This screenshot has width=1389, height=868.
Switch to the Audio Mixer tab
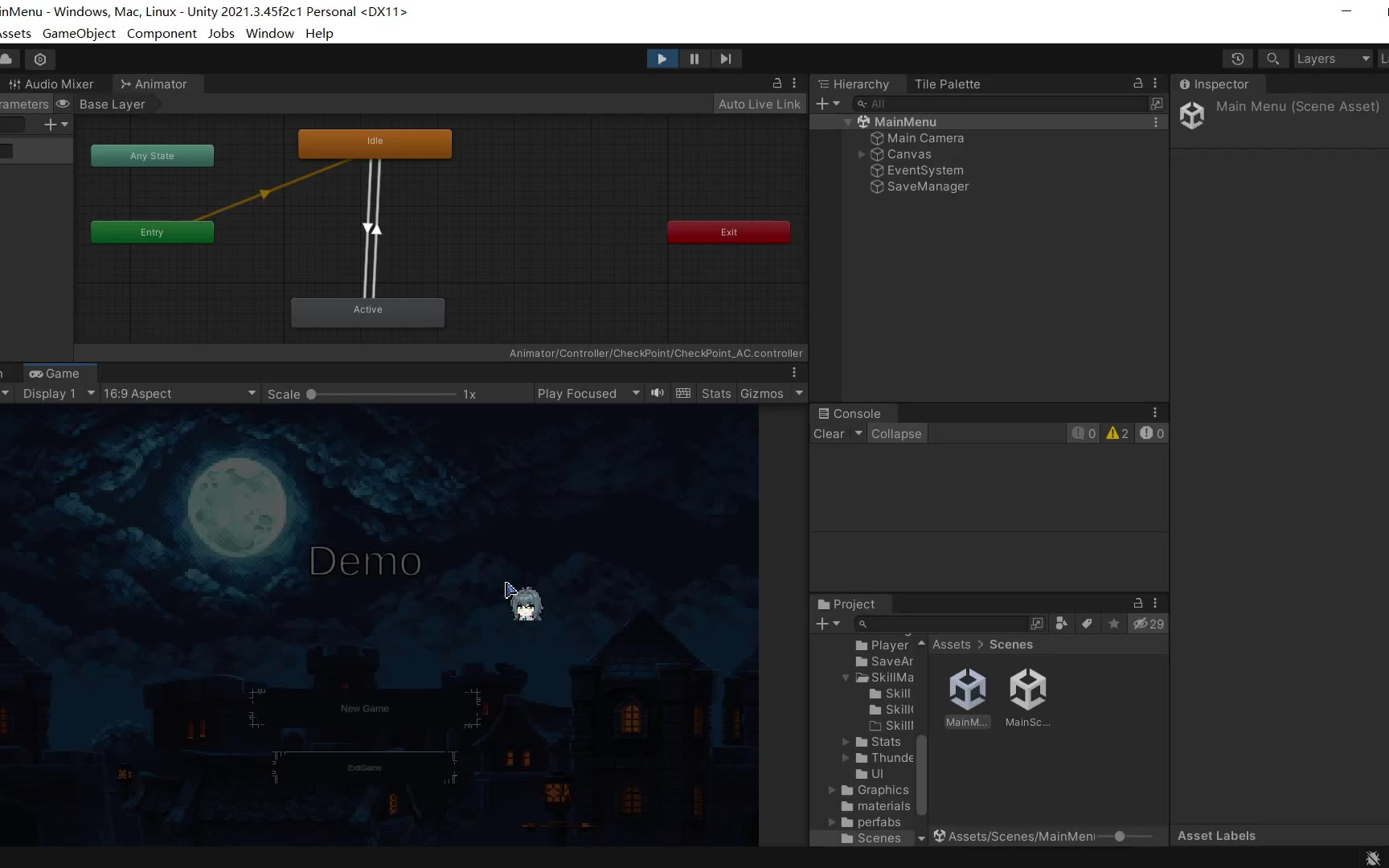(x=51, y=84)
